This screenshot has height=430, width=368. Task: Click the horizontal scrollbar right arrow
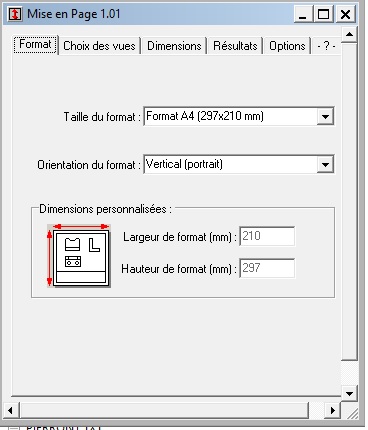pos(332,410)
